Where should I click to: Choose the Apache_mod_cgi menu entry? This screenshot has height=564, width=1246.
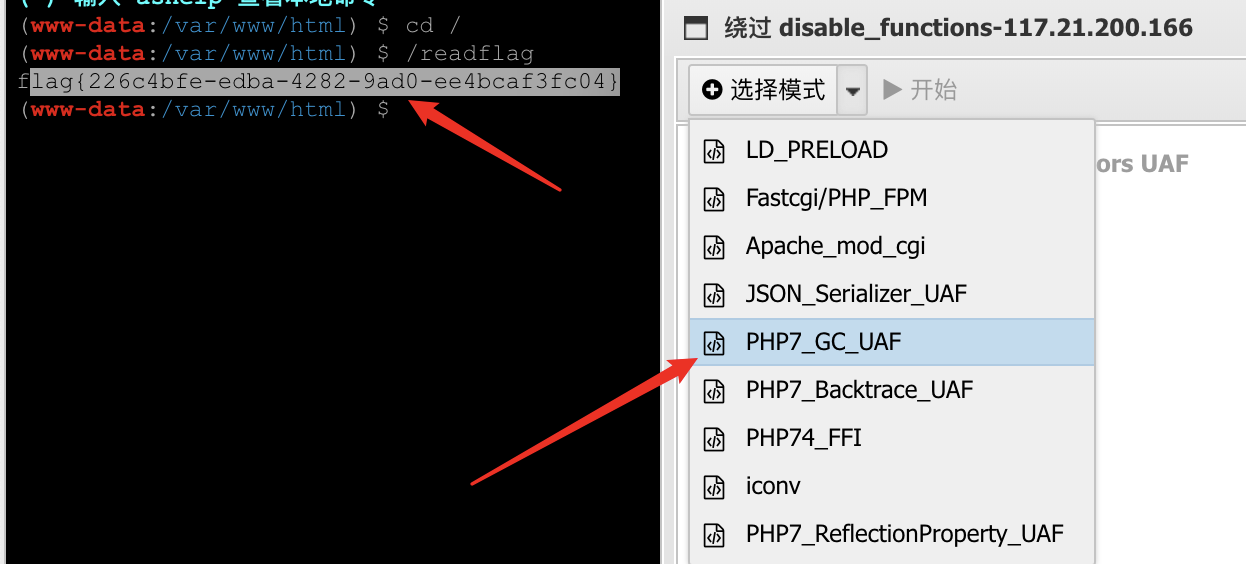click(x=892, y=247)
